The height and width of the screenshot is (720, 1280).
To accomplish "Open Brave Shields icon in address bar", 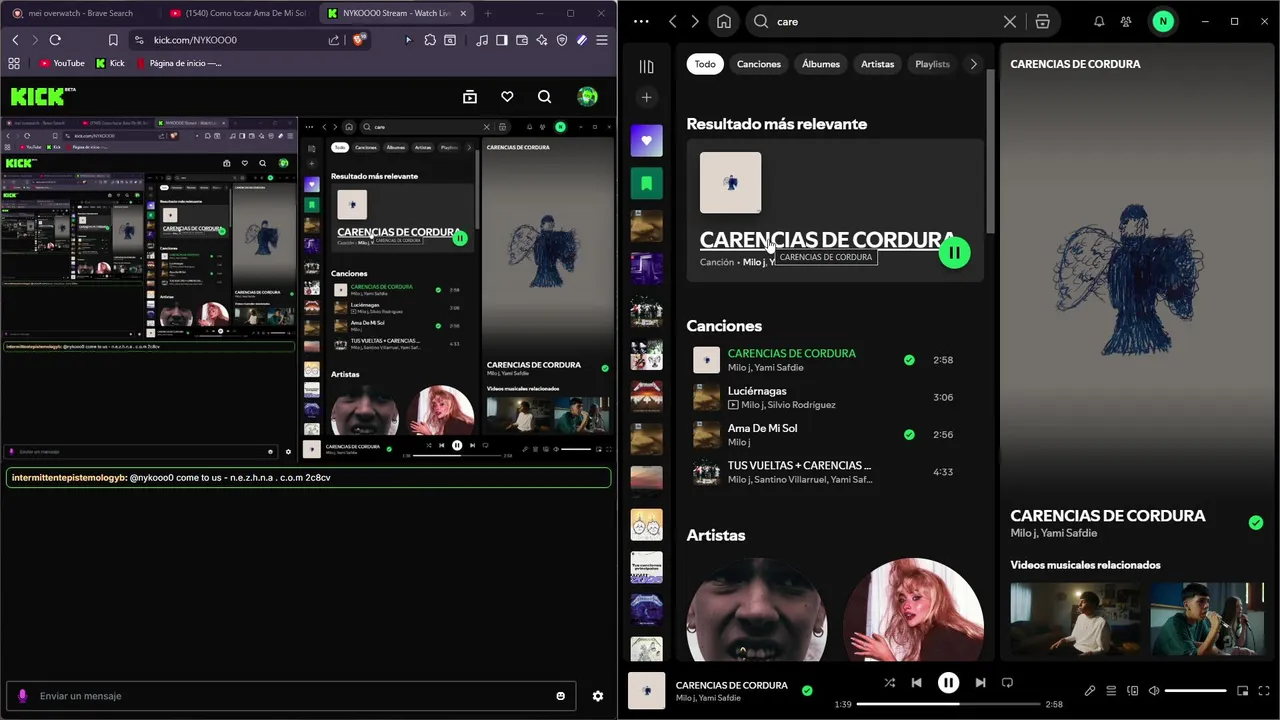I will (359, 40).
